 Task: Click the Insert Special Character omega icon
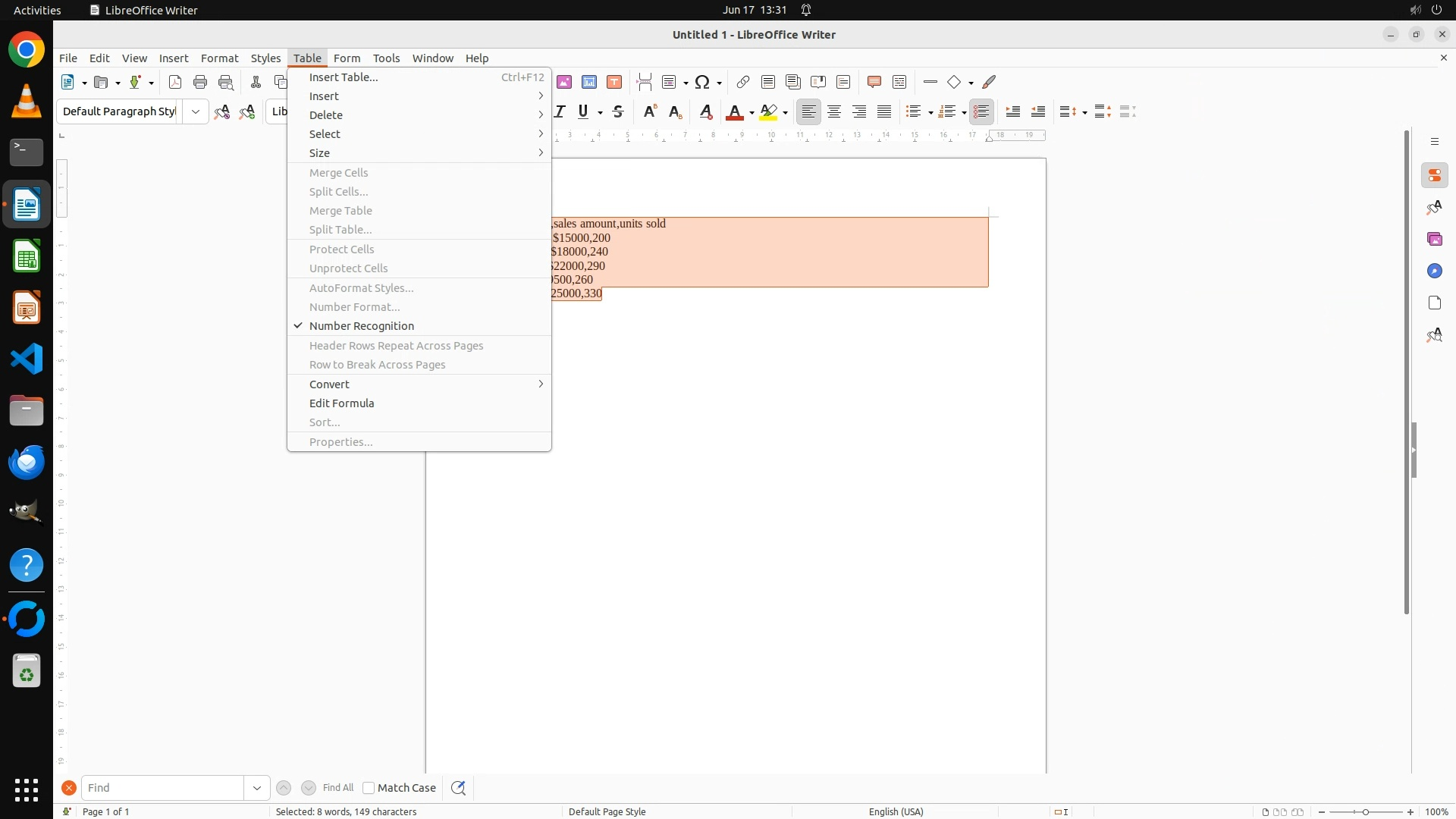702,82
